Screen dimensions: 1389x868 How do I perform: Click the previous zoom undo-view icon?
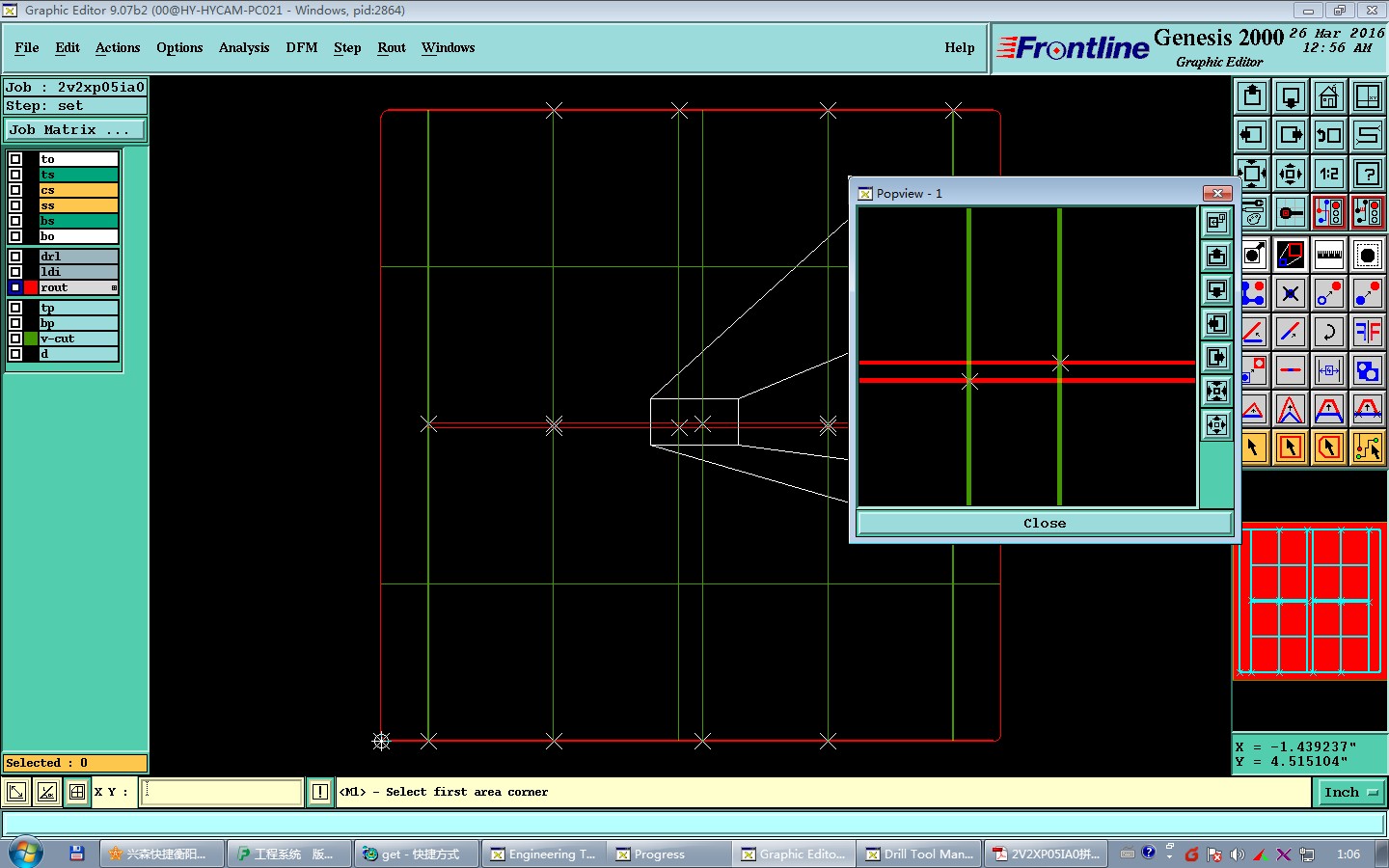pos(1329,135)
